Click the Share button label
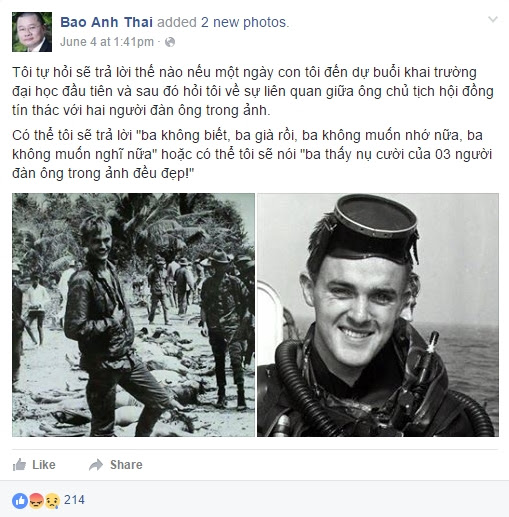 click(x=126, y=465)
